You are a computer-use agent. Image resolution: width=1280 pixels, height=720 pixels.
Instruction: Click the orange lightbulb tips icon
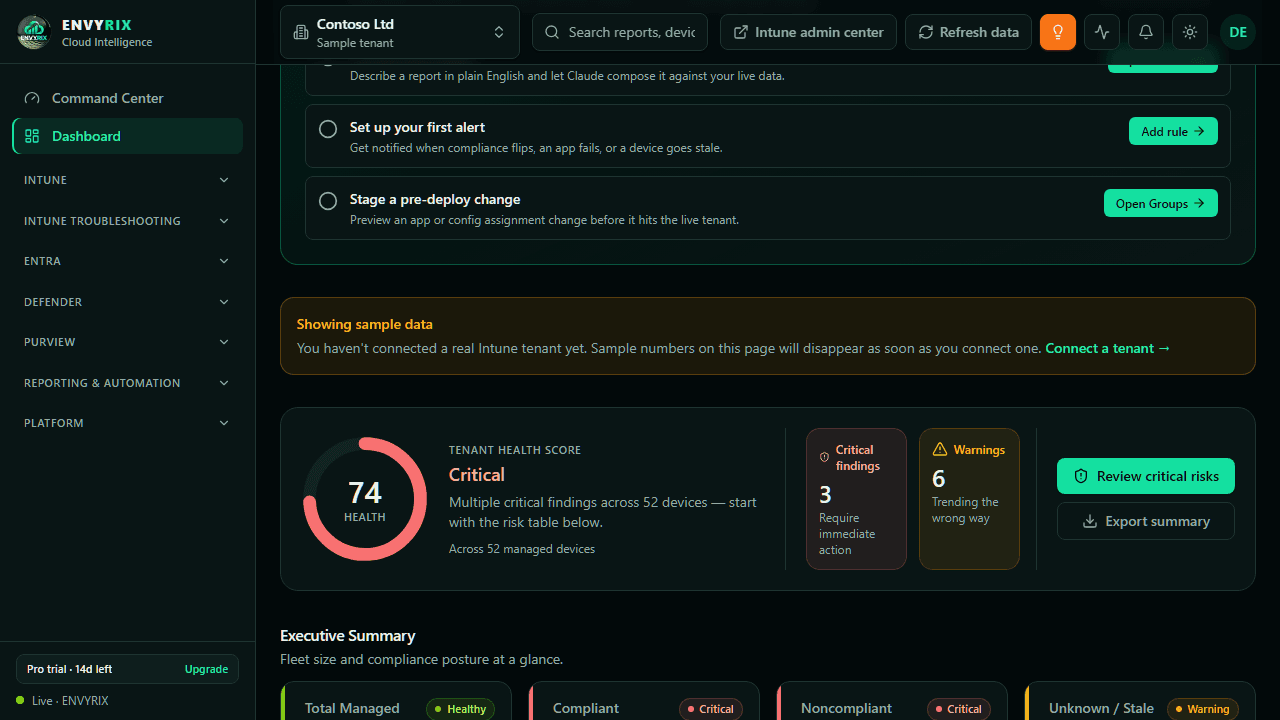pos(1058,32)
